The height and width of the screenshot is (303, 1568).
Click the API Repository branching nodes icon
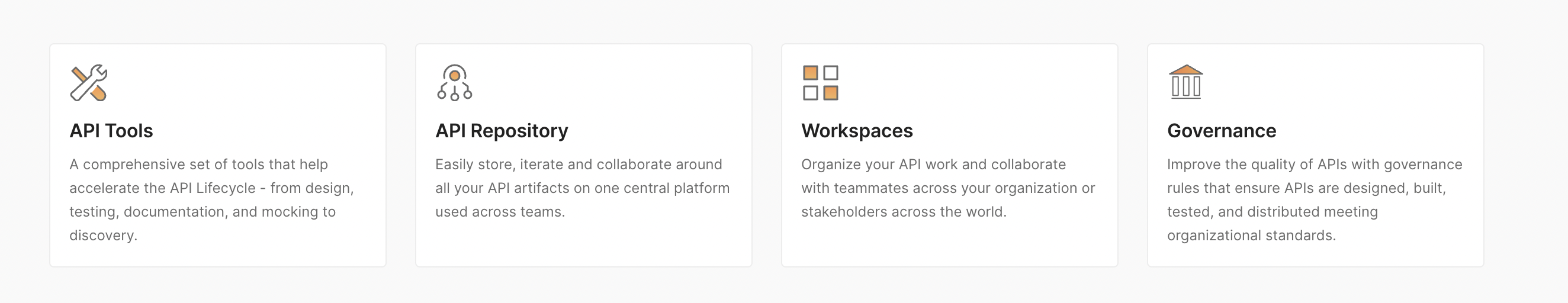454,83
